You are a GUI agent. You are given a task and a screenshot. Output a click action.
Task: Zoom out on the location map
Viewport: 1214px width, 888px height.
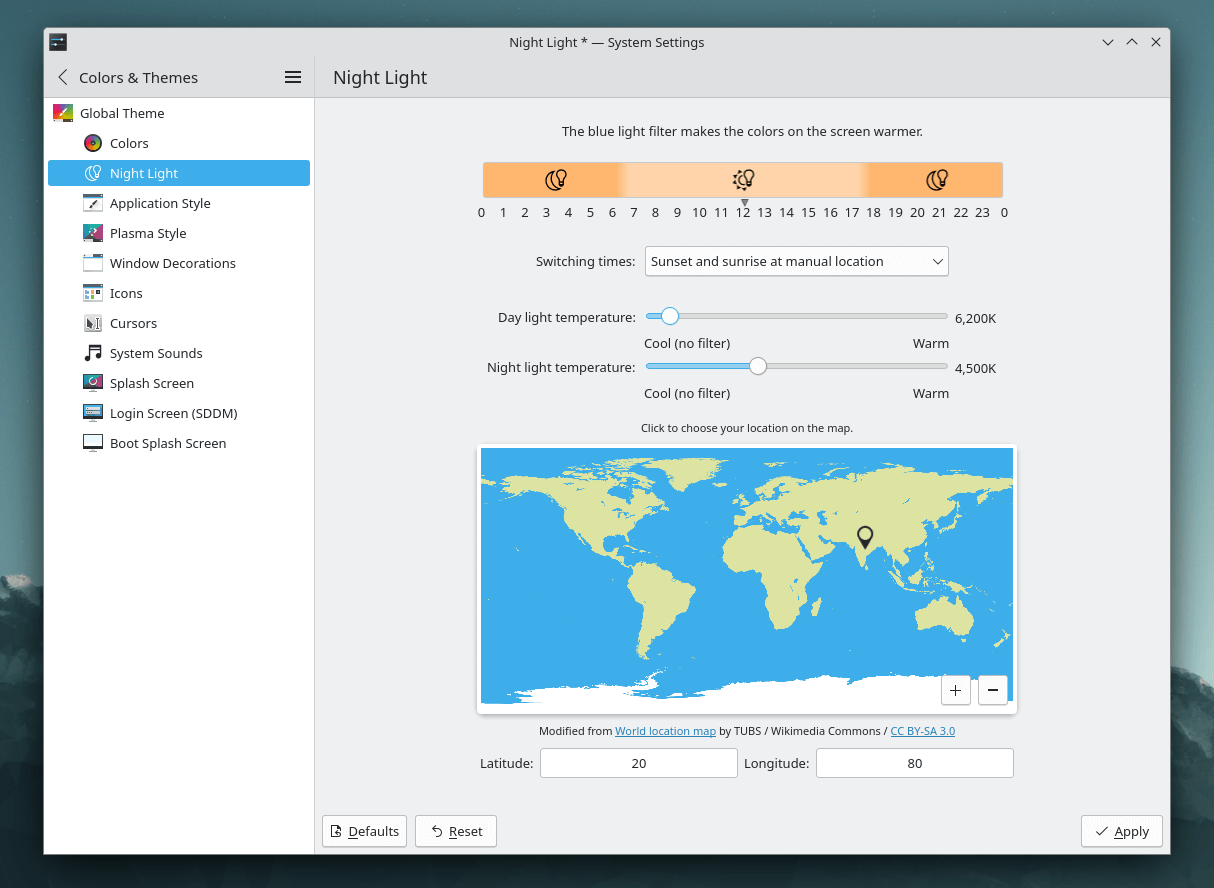992,690
